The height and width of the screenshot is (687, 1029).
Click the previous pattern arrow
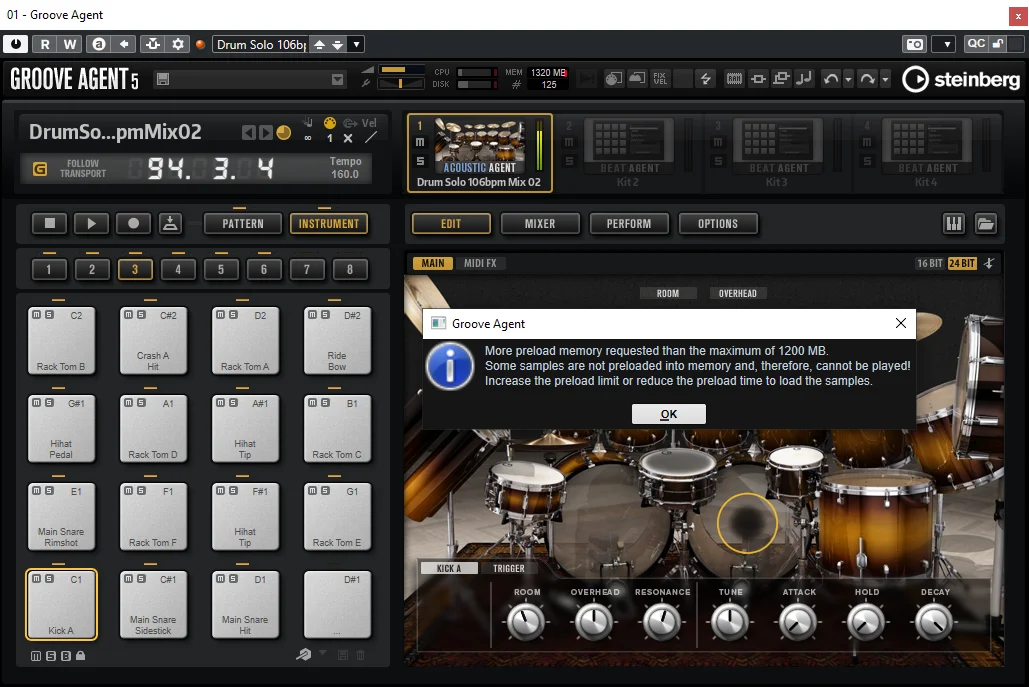(x=248, y=133)
